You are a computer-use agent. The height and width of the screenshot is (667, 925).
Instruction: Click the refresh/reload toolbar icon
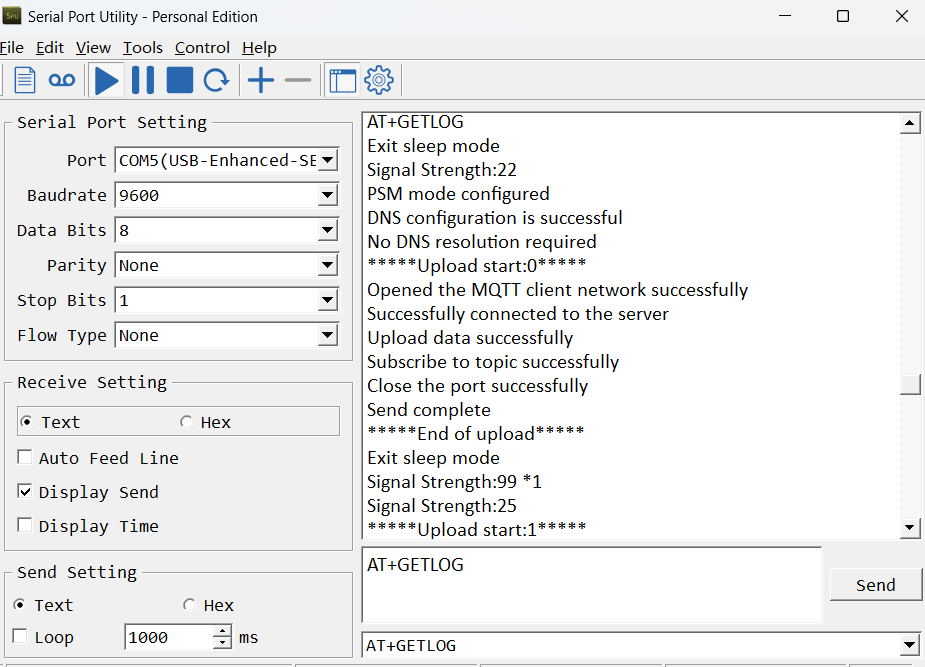(216, 80)
